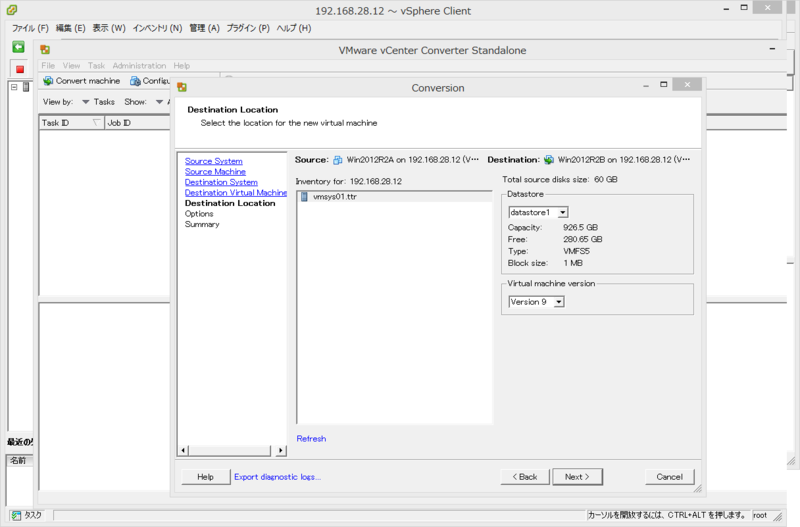
Task: Click the vSphere Client title bar logo
Action: (12, 10)
